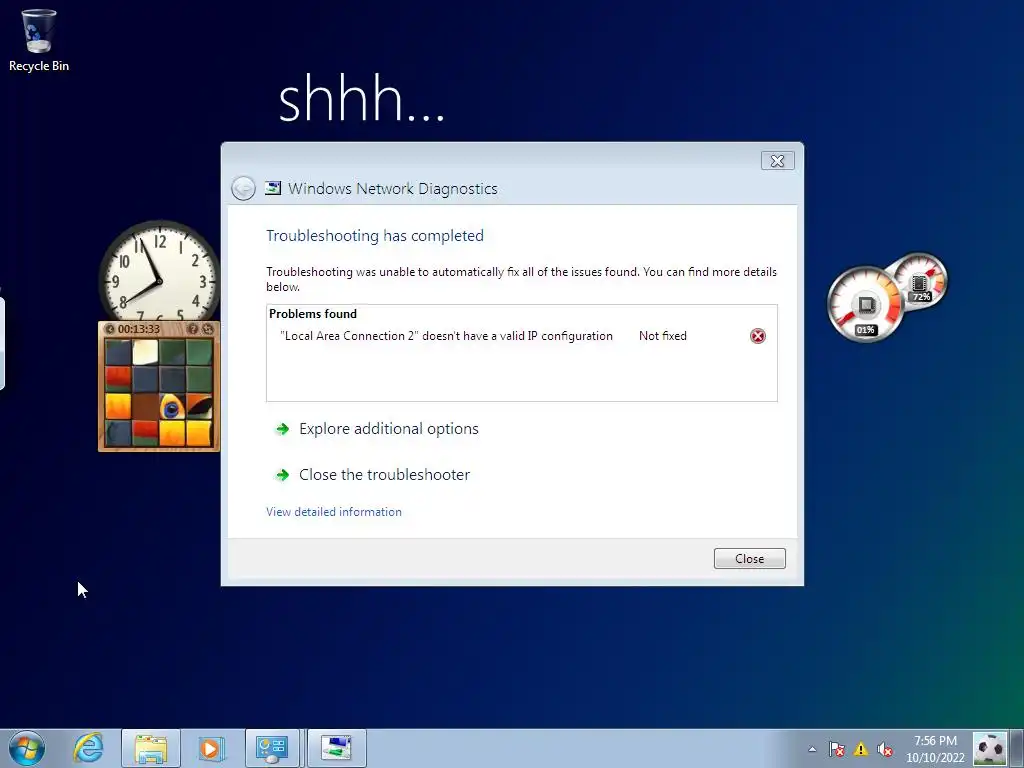Select the Local Area Connection 2 problem row
This screenshot has width=1024, height=768.
pyautogui.click(x=521, y=336)
